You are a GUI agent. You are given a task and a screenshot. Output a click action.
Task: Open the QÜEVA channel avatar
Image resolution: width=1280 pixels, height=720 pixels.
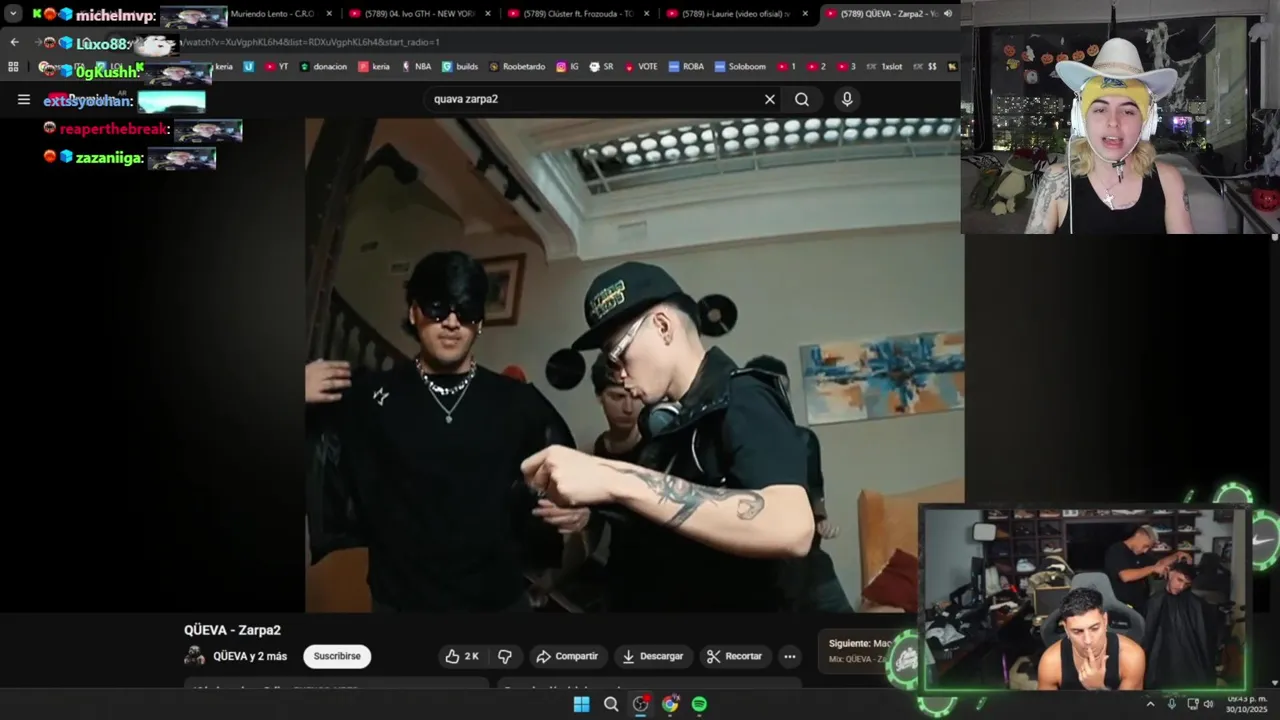coord(195,656)
